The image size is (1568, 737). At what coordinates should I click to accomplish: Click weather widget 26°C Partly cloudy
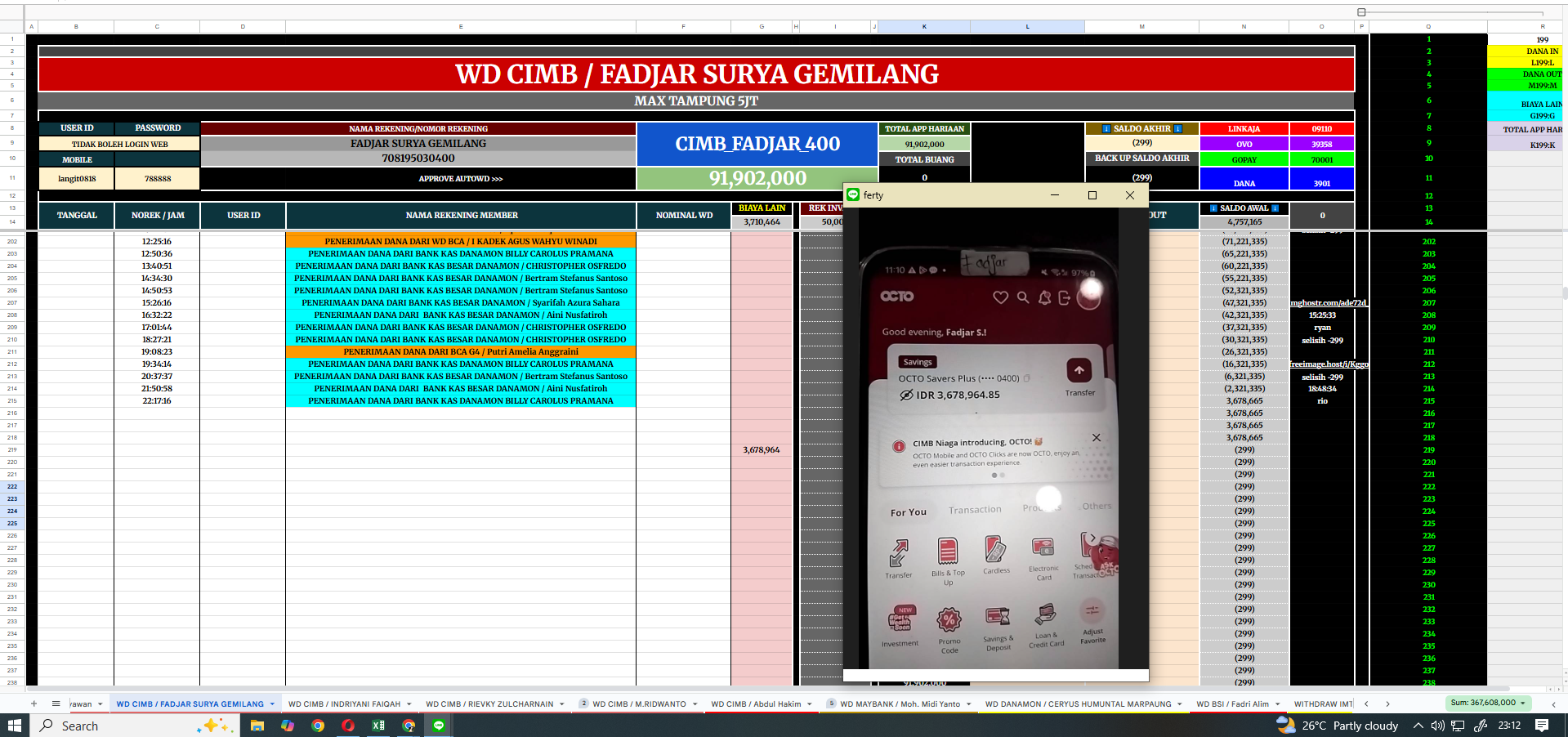(x=1338, y=726)
